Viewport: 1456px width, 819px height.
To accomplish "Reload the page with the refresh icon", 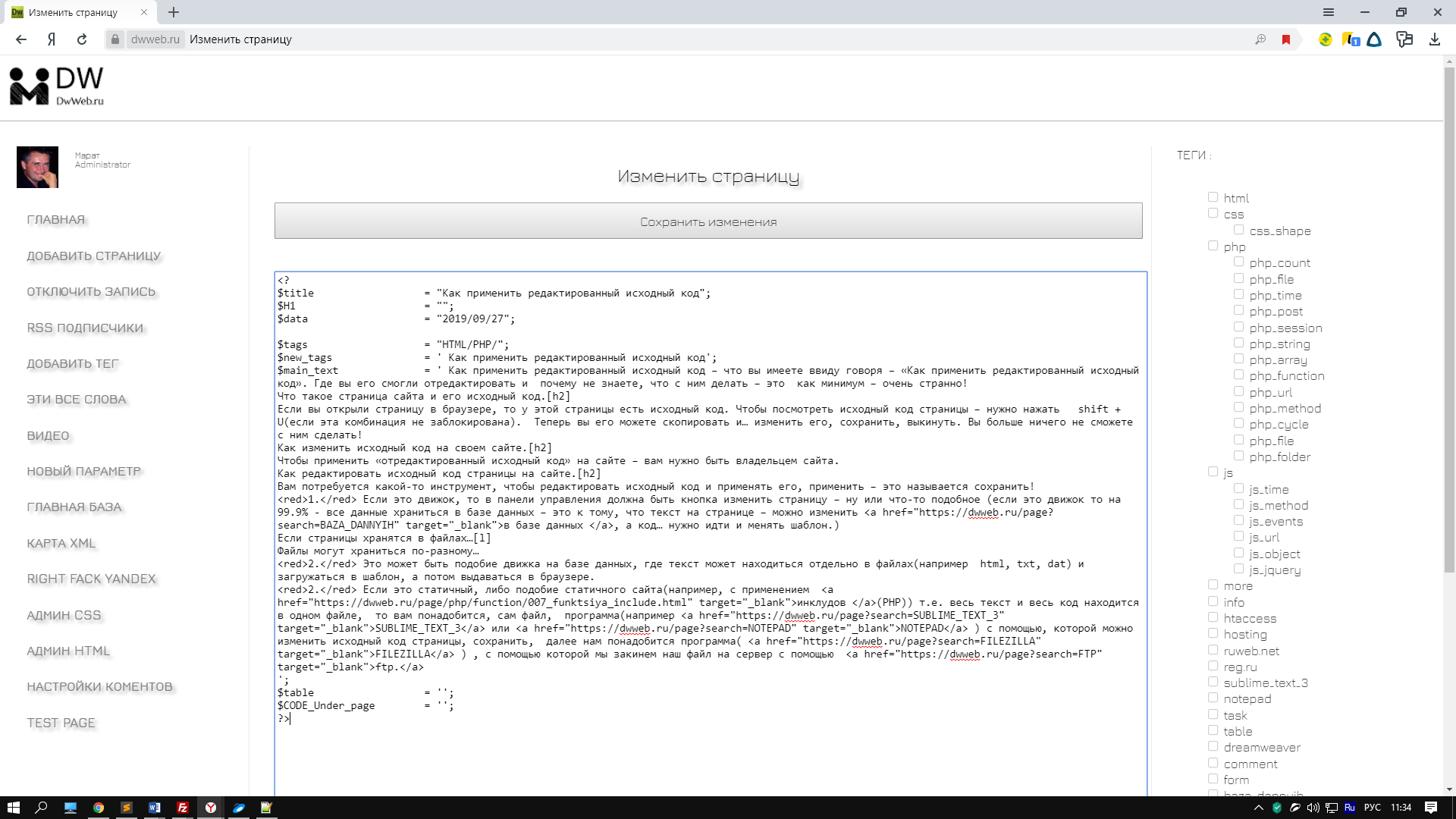I will coord(82,39).
